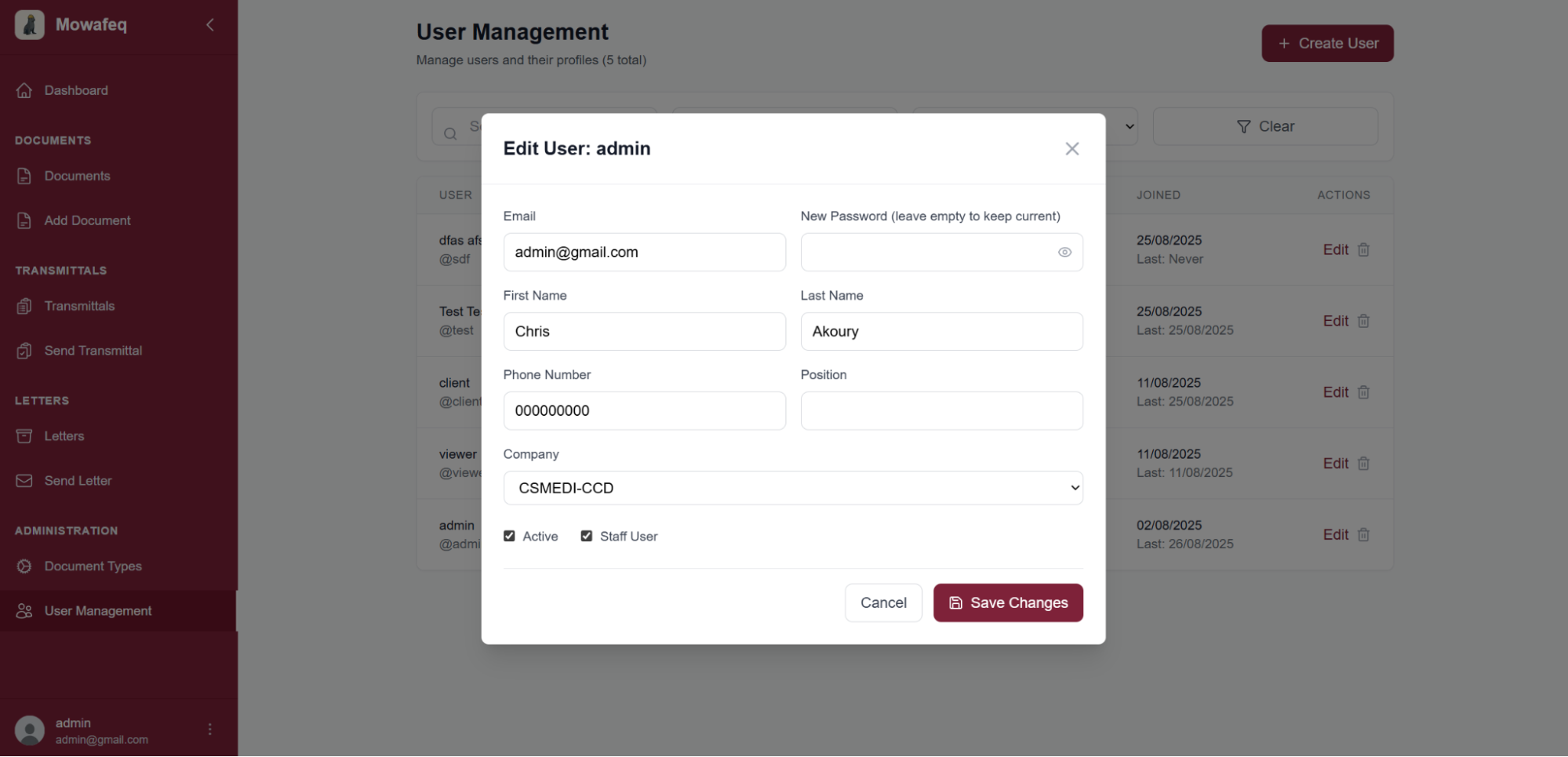This screenshot has height=757, width=1568.
Task: Collapse the sidebar using the chevron arrow
Action: pyautogui.click(x=209, y=24)
